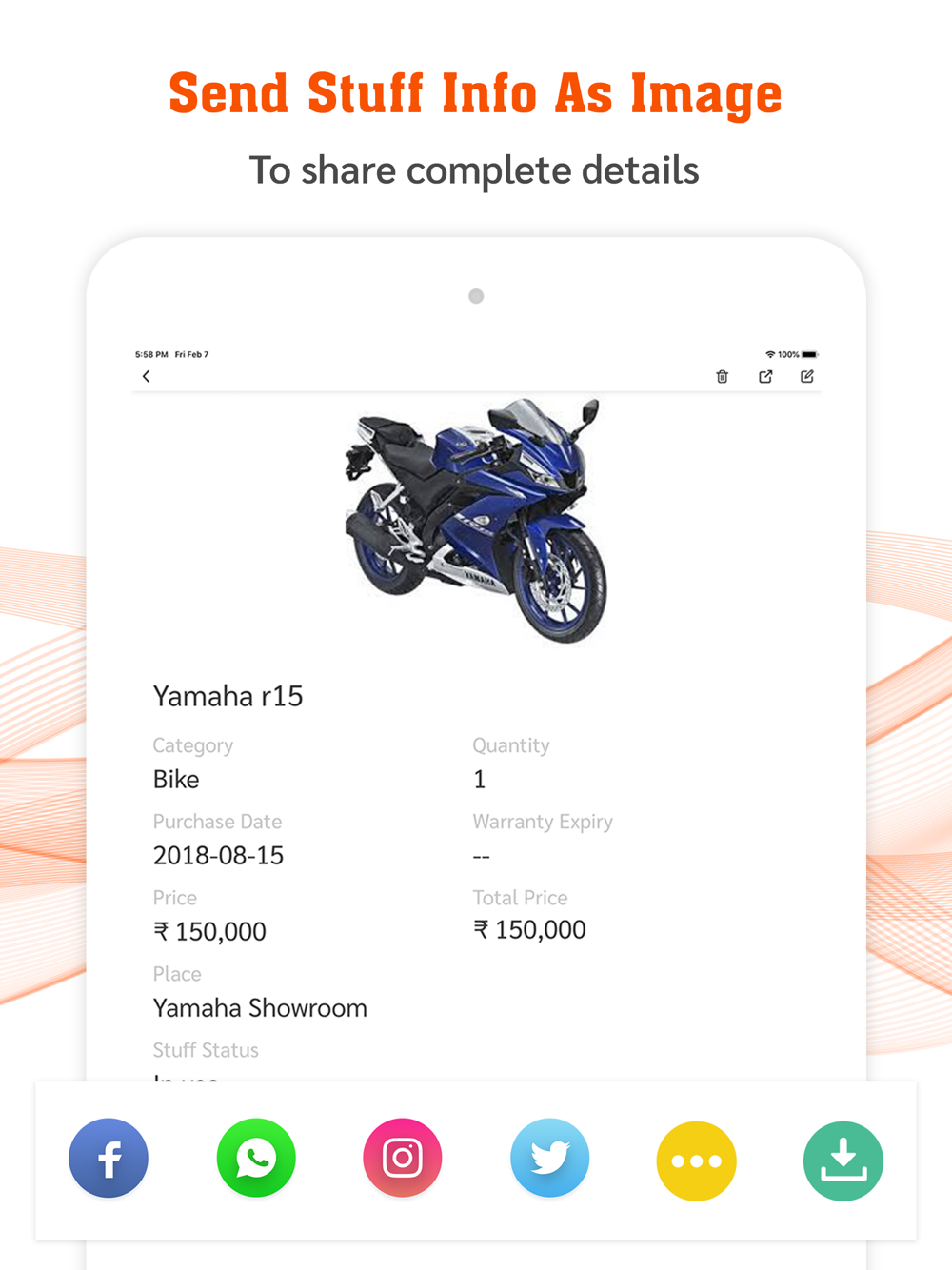The image size is (952, 1270).
Task: Delete item with the trash icon
Action: point(723,377)
